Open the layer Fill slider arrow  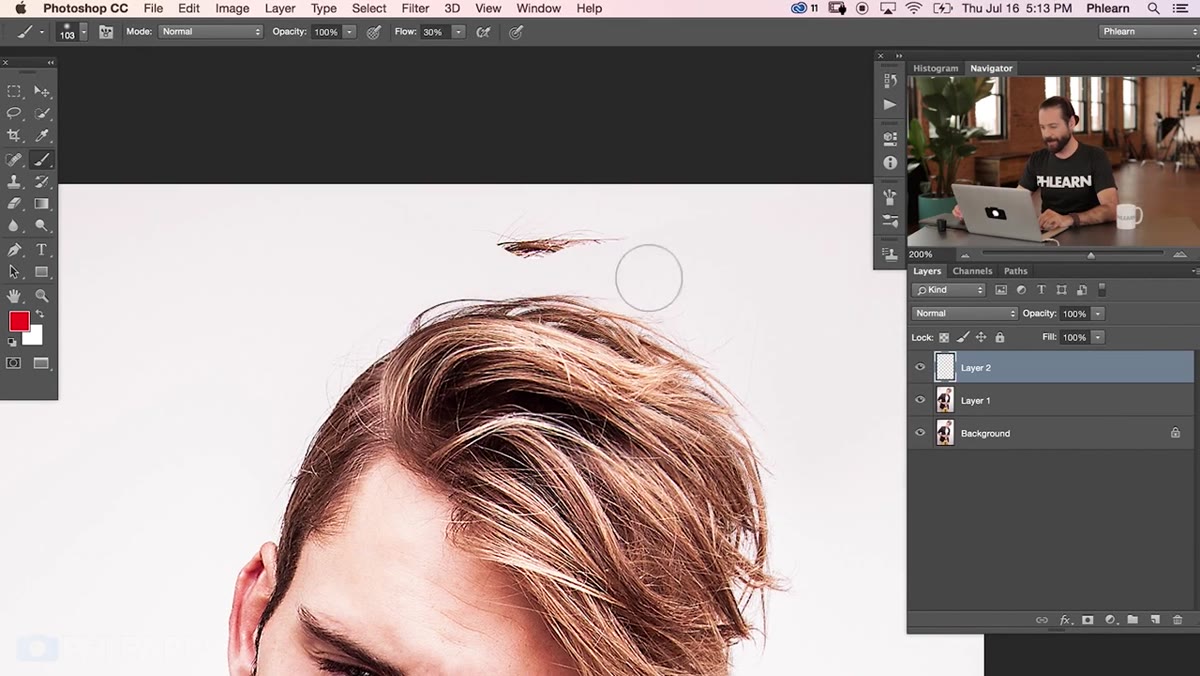[1098, 338]
